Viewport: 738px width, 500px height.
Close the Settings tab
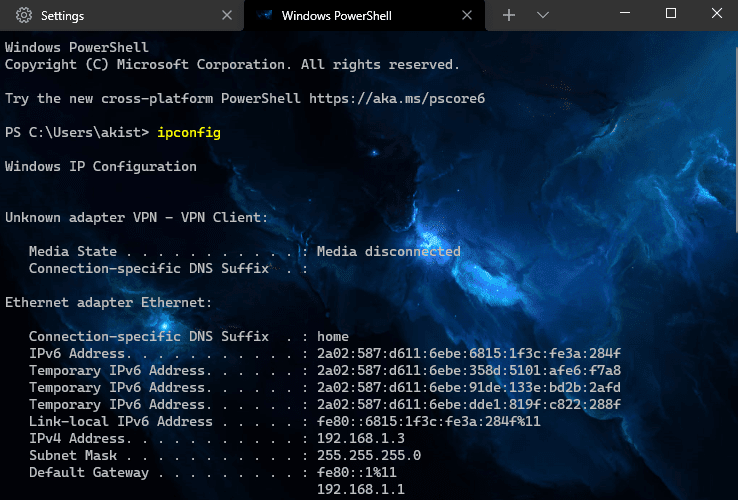tap(227, 16)
